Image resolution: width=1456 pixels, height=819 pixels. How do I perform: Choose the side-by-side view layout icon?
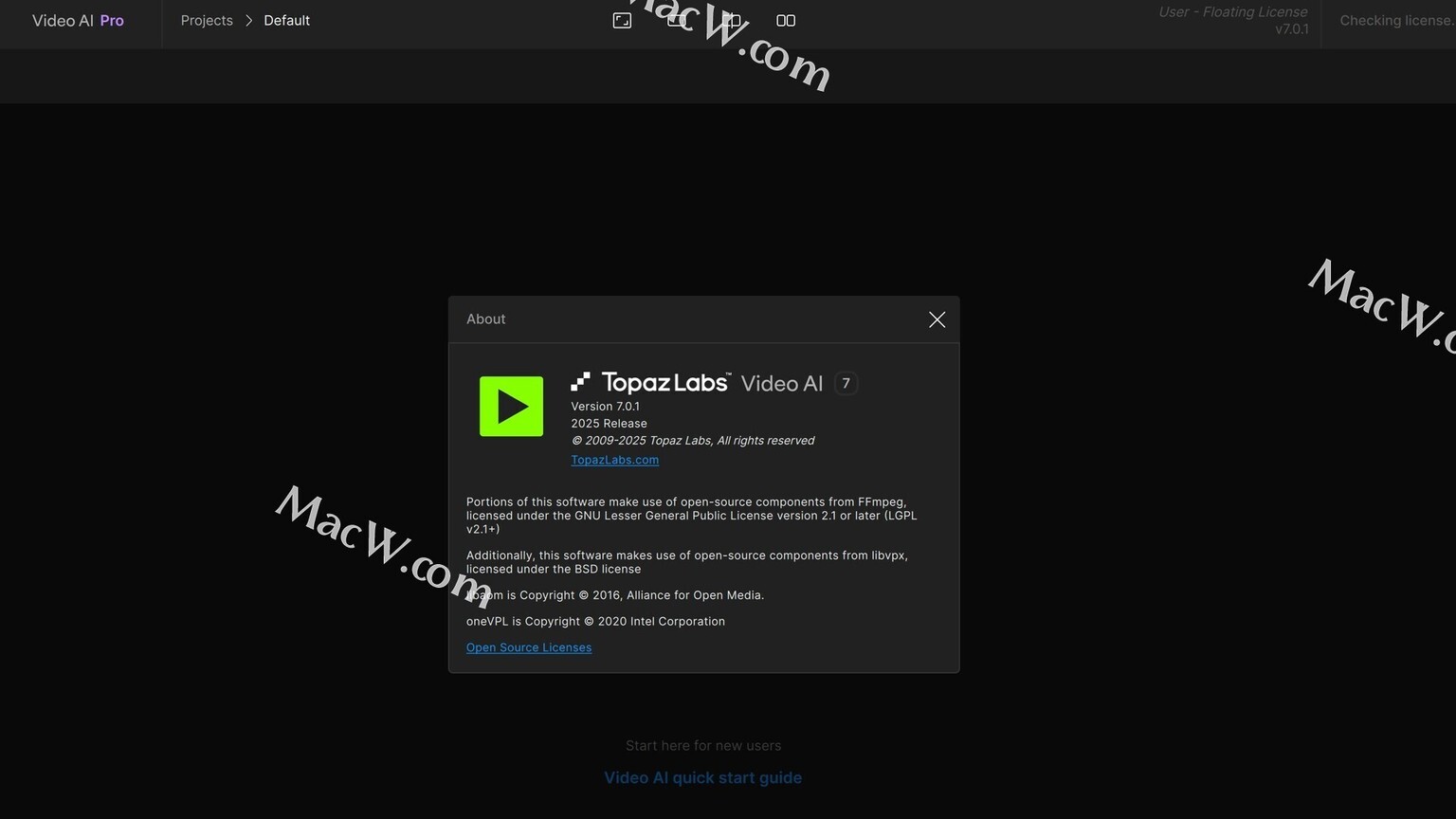coord(786,20)
